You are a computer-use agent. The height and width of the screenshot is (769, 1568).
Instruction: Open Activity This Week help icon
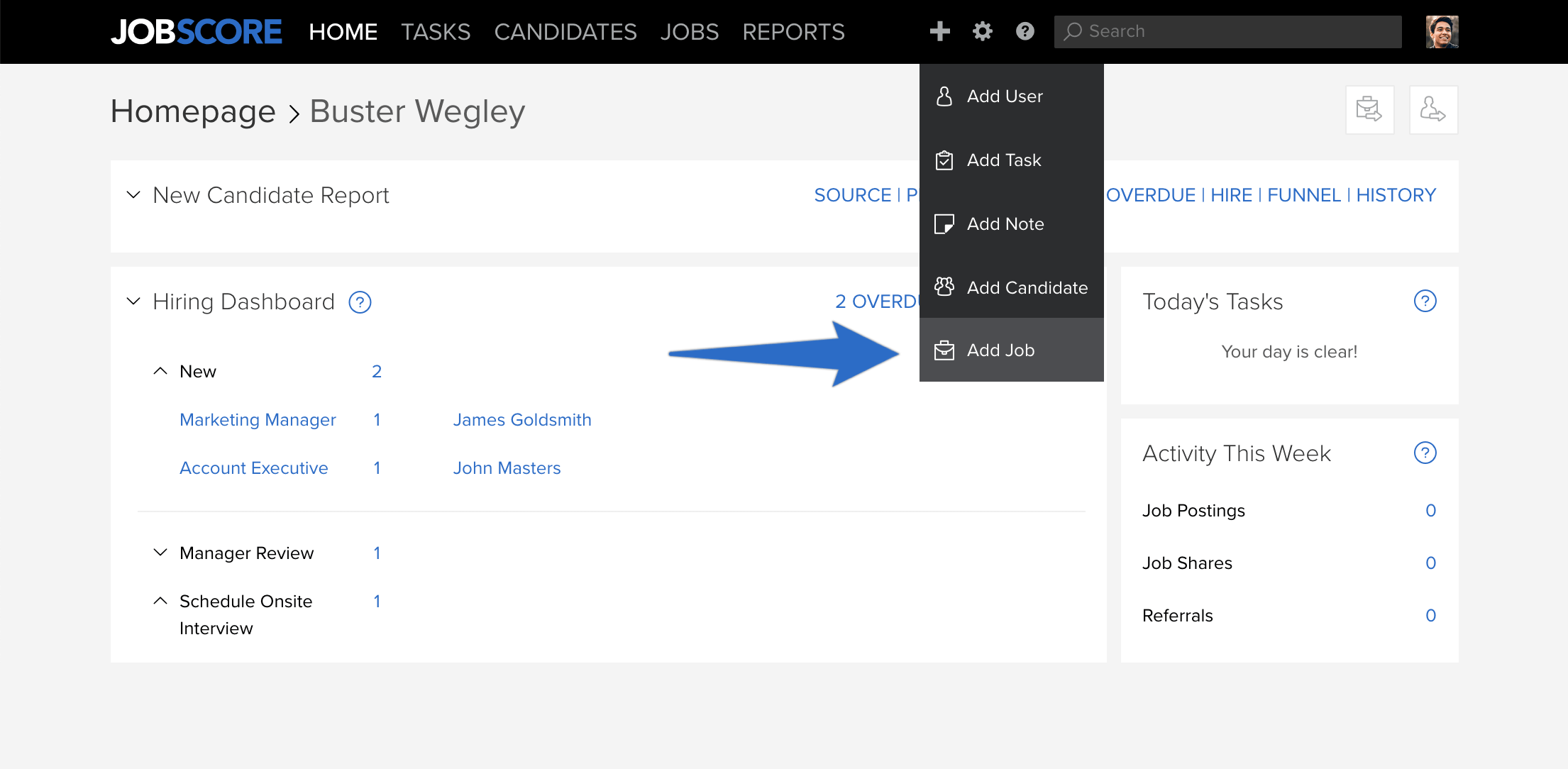tap(1425, 453)
